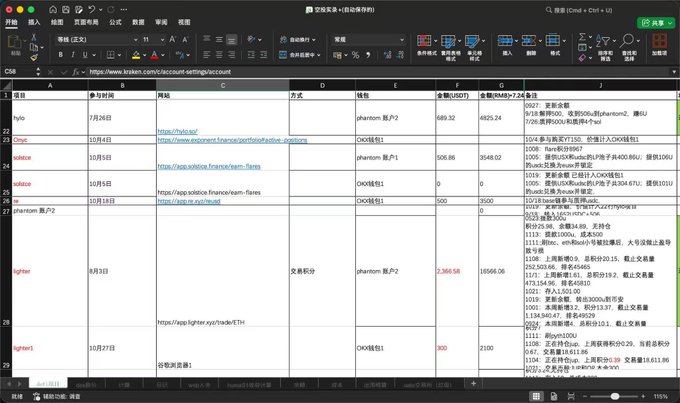Expand Merge and Center (合并后居中) dropdown arrow
The width and height of the screenshot is (680, 403).
coord(319,55)
